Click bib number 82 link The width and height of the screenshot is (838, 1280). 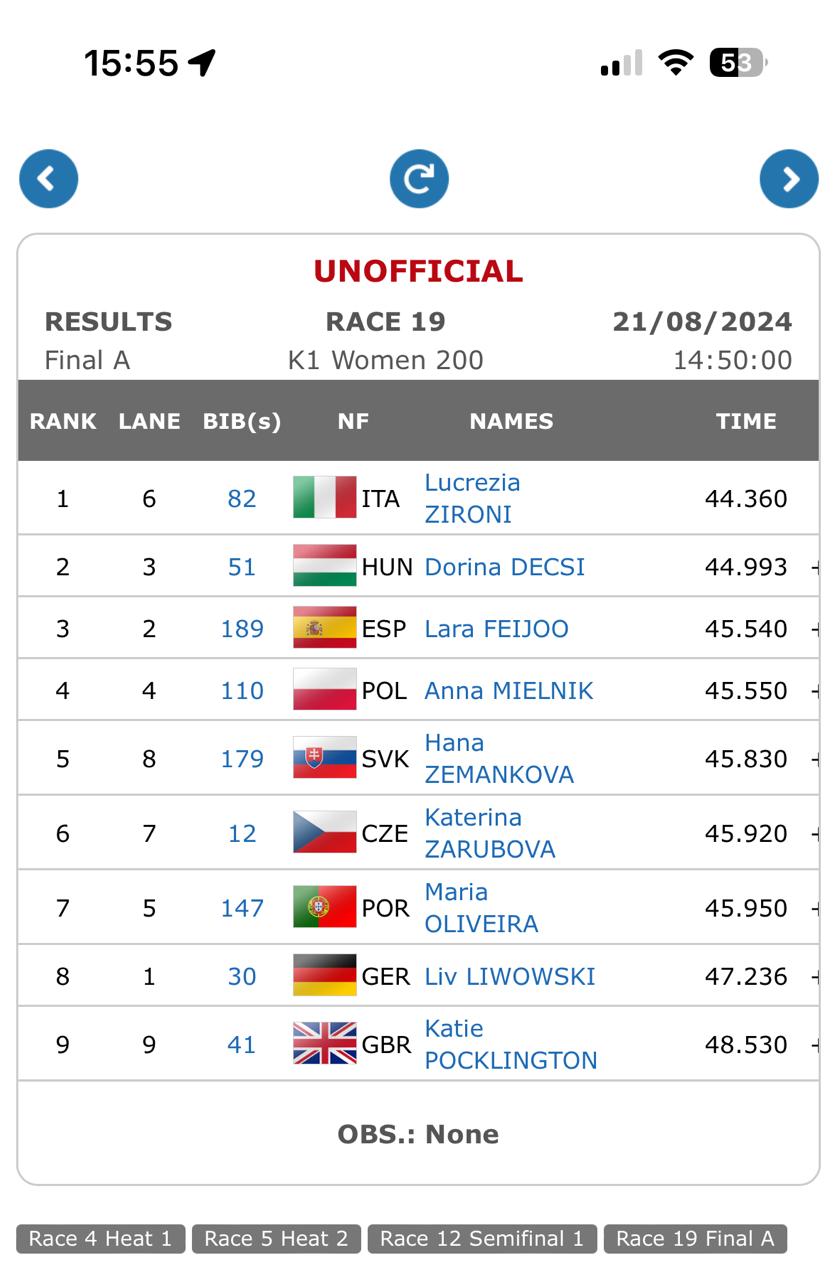tap(242, 499)
